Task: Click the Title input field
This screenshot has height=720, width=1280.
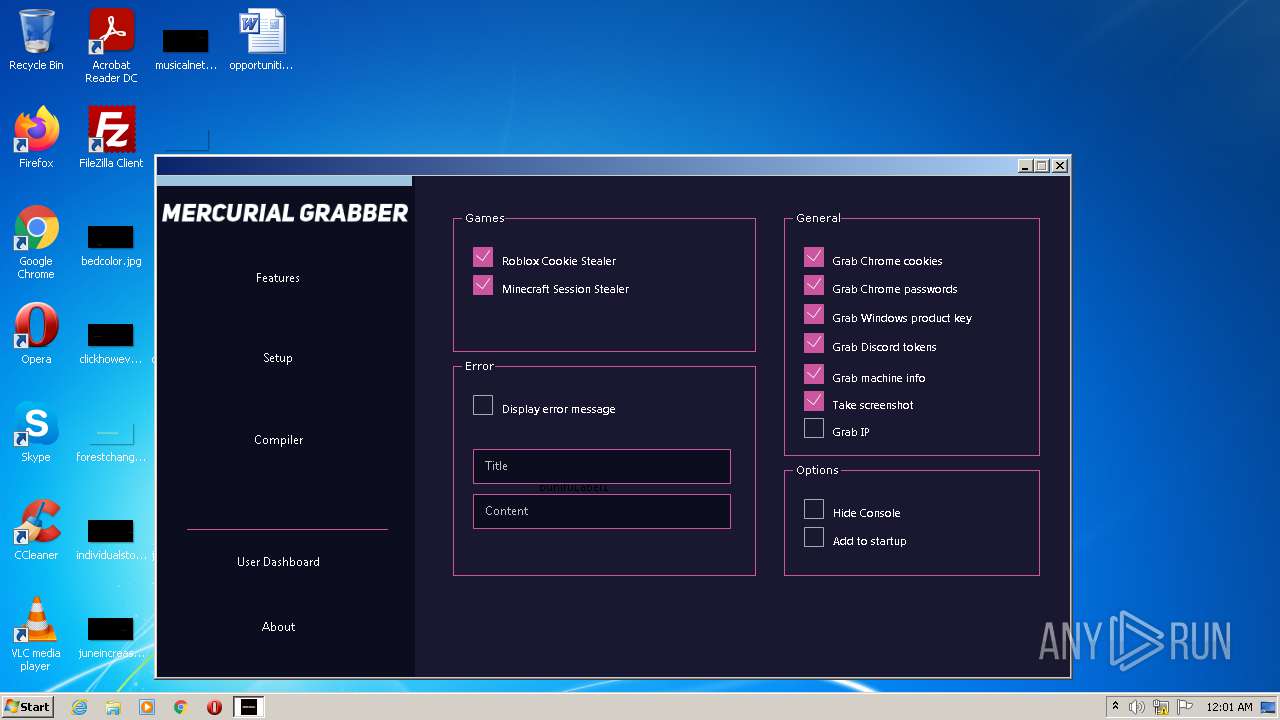Action: [x=601, y=466]
